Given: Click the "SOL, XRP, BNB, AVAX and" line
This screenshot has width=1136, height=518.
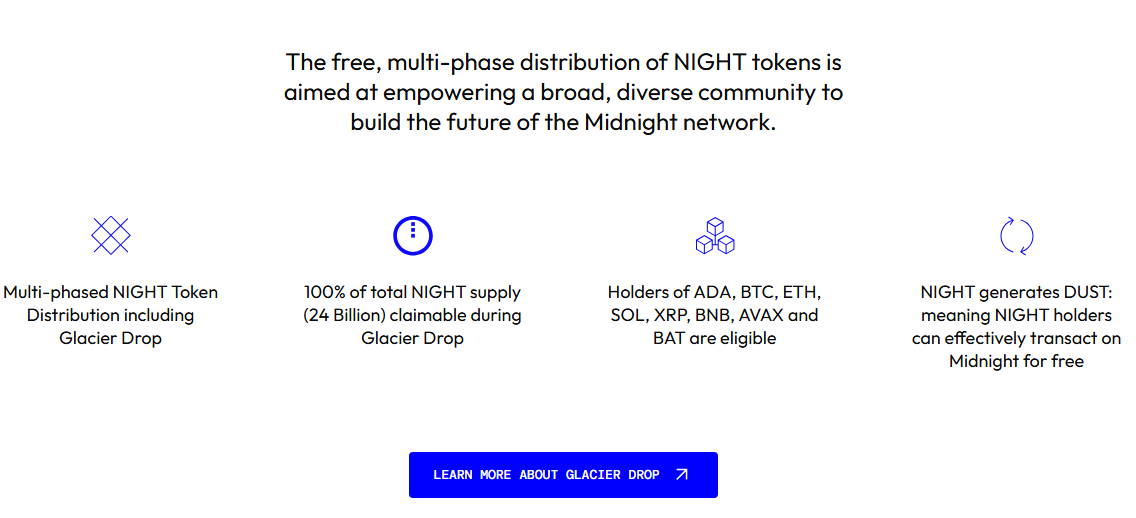Looking at the screenshot, I should [x=714, y=315].
